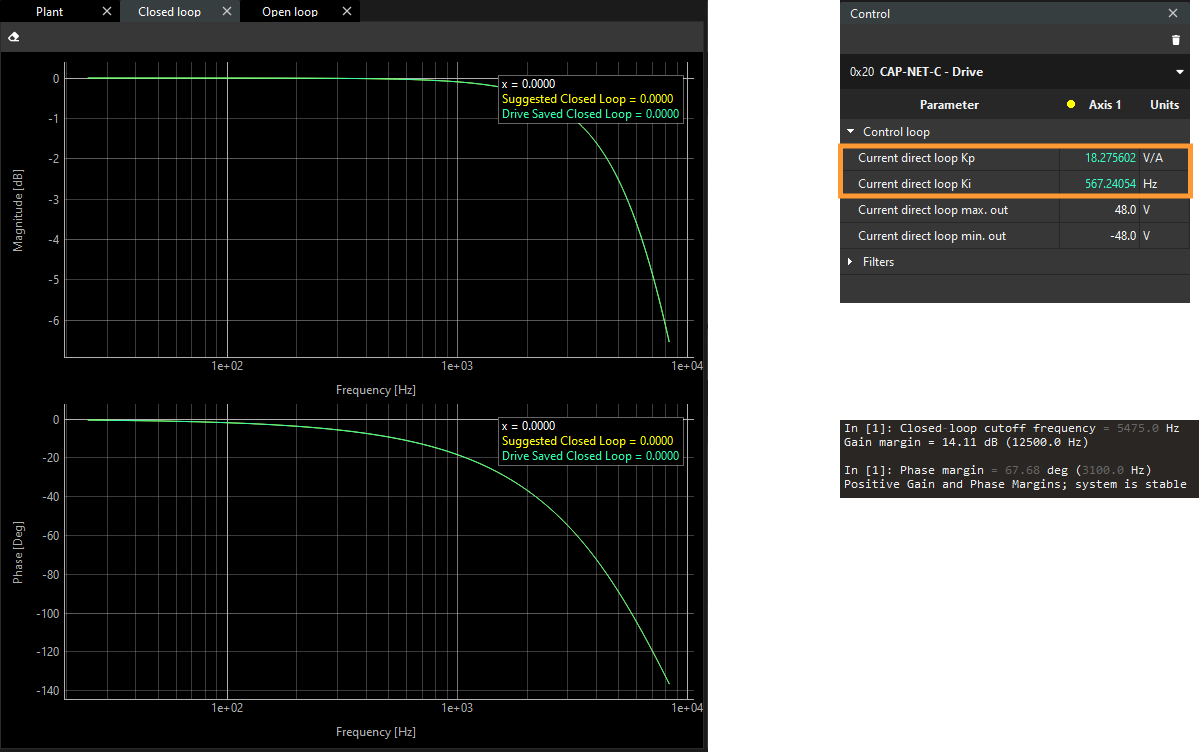This screenshot has width=1200, height=753.
Task: Collapse the Control loop section
Action: click(851, 131)
